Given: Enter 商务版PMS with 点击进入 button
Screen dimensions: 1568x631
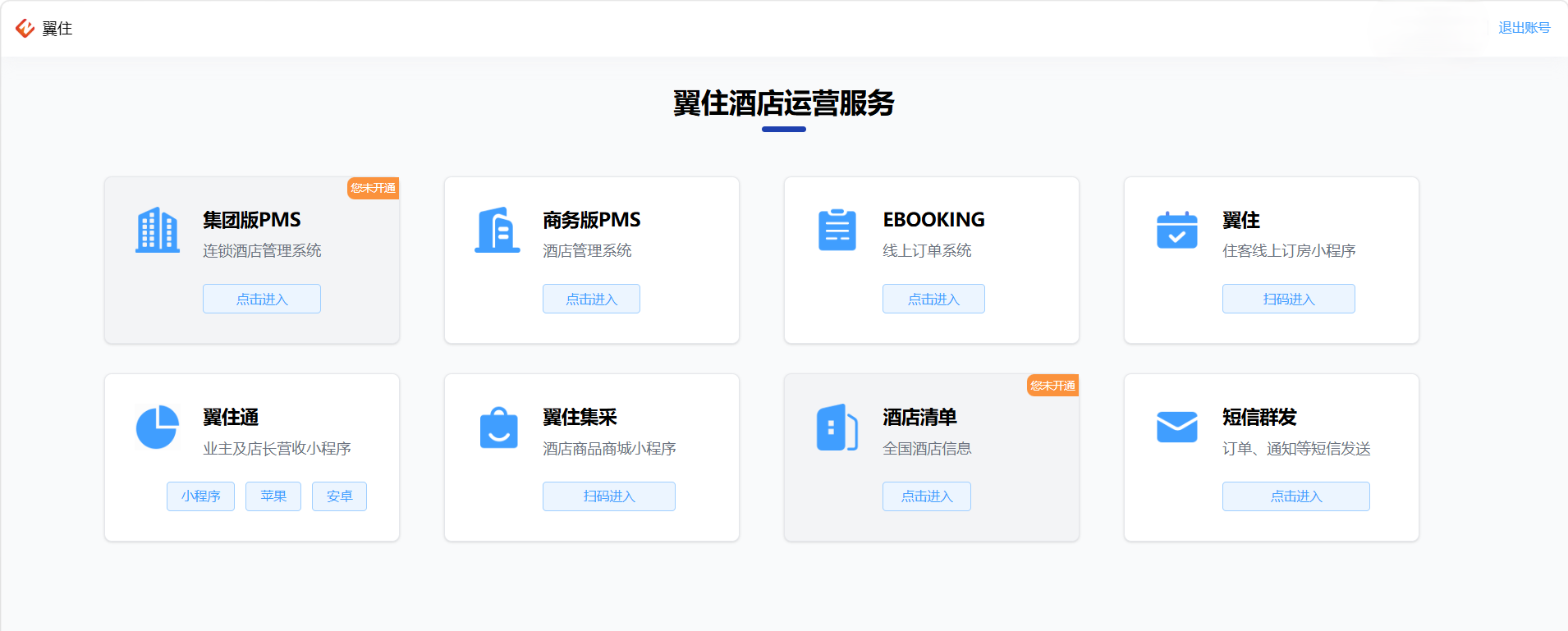Looking at the screenshot, I should coord(591,299).
